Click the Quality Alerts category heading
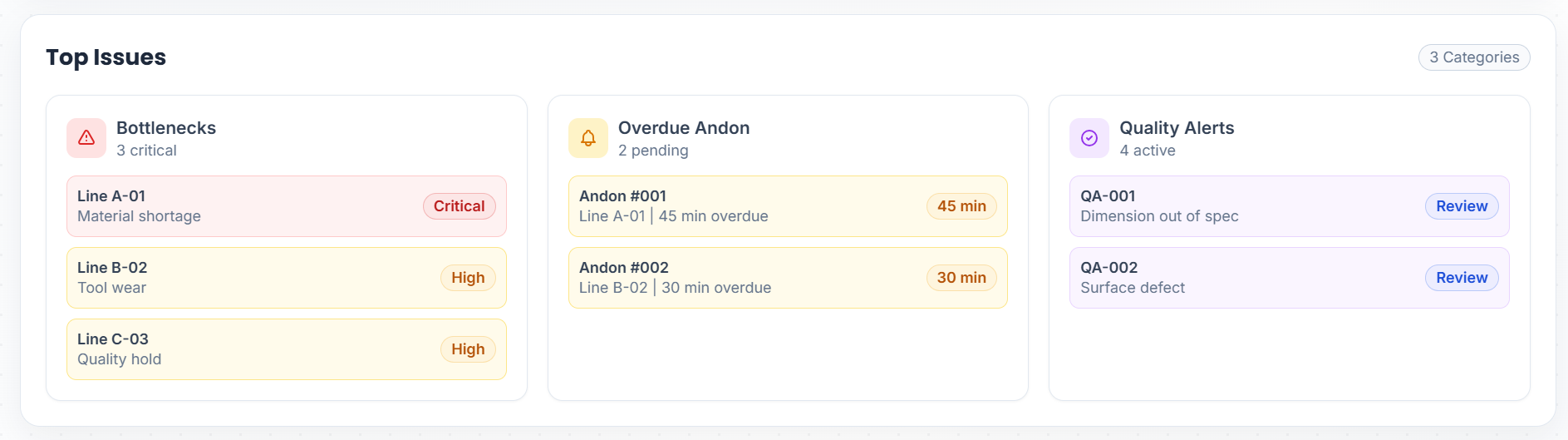Viewport: 1568px width, 440px height. (1177, 128)
